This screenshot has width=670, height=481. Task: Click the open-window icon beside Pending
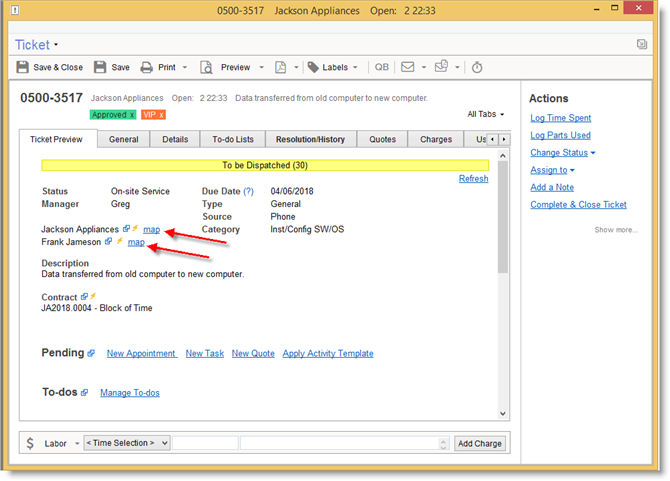[91, 353]
